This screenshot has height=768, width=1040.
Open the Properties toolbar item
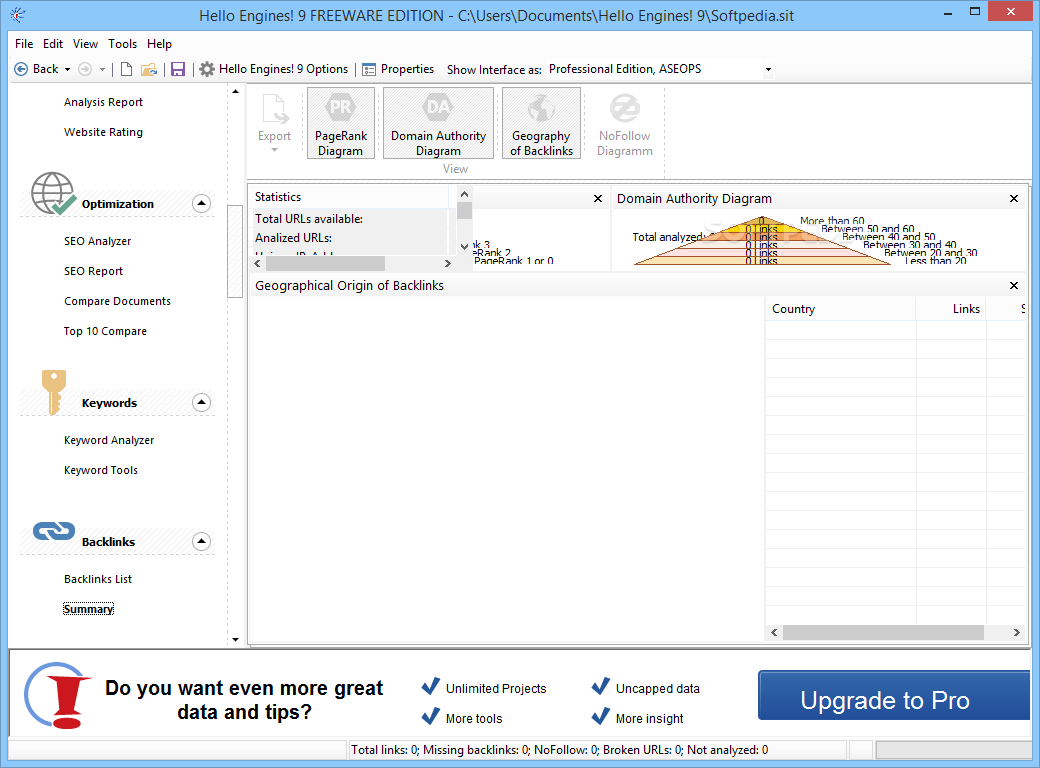(398, 69)
